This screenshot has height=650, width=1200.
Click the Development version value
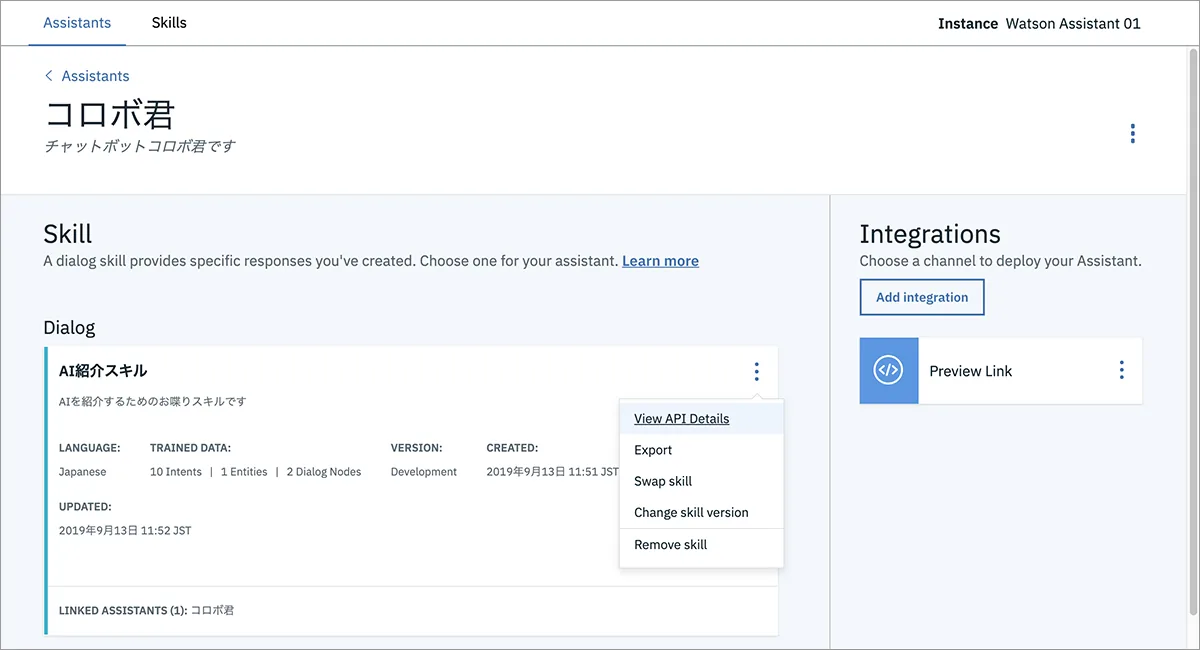pos(424,472)
